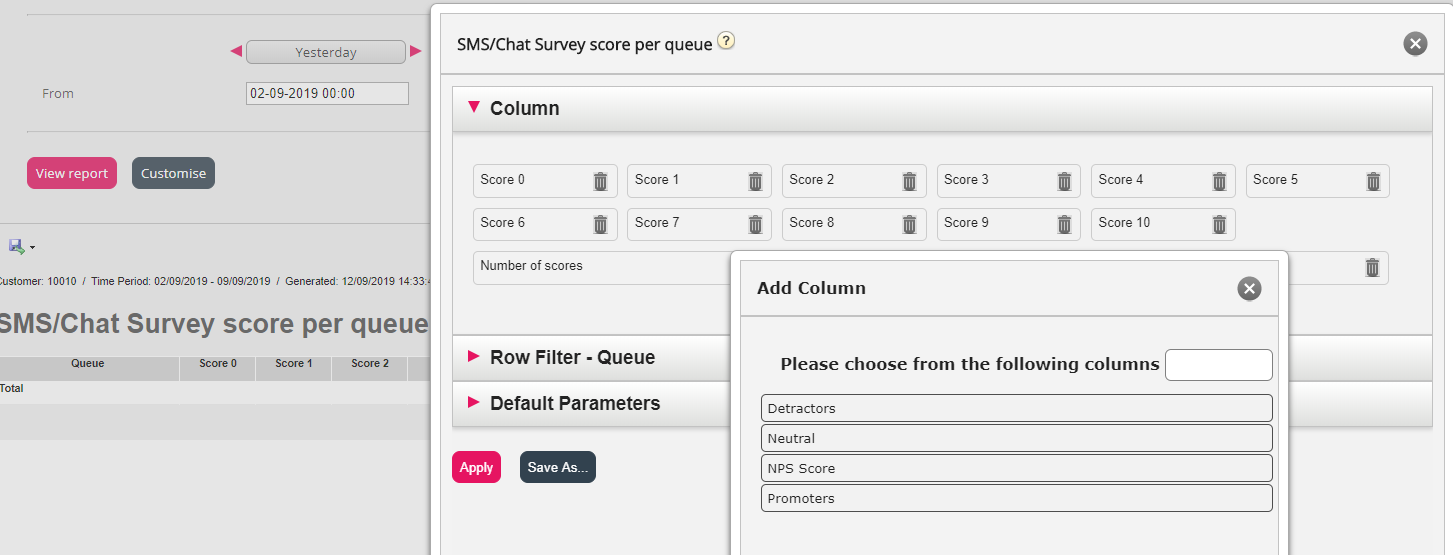Open help for SMS/Chat Survey report

point(726,42)
